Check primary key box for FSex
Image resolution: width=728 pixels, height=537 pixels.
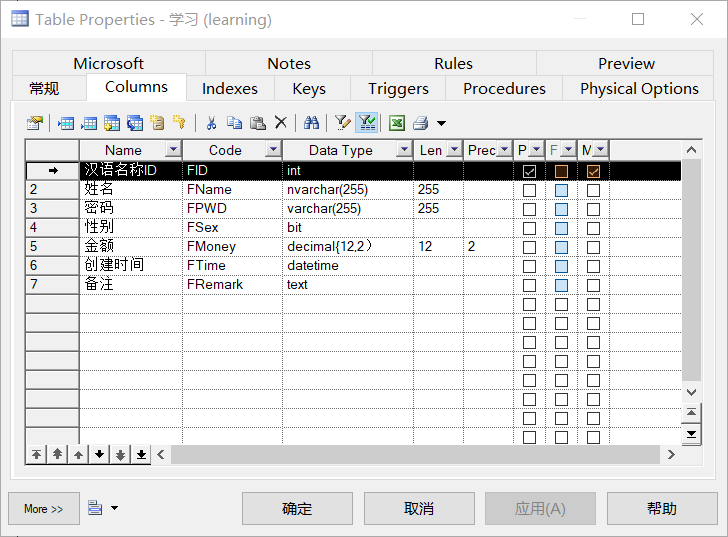pos(529,228)
